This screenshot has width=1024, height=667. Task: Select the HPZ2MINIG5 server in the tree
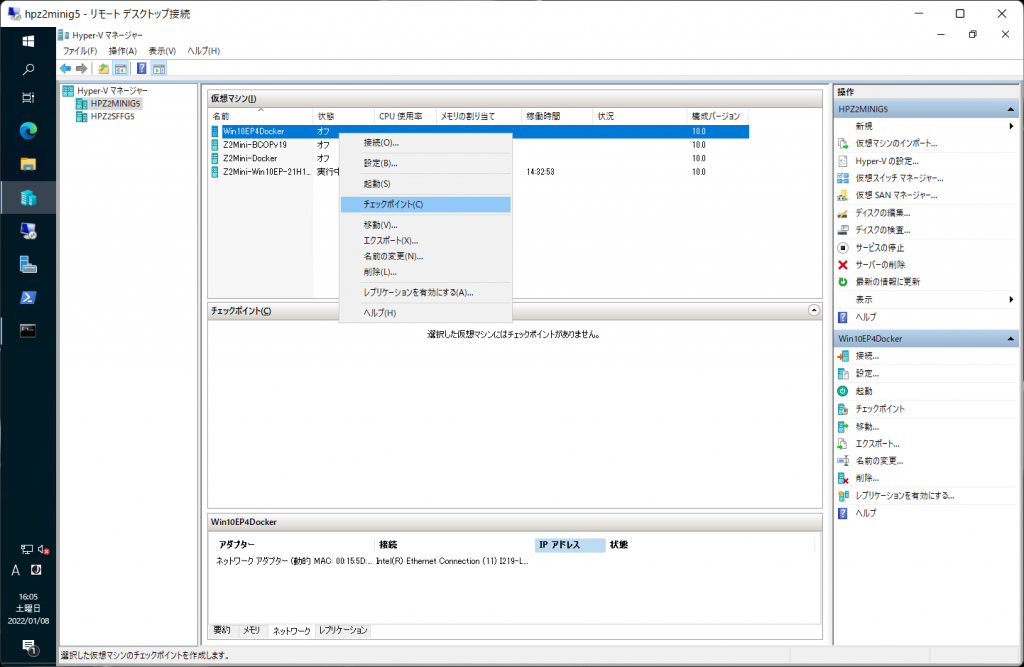[x=115, y=104]
